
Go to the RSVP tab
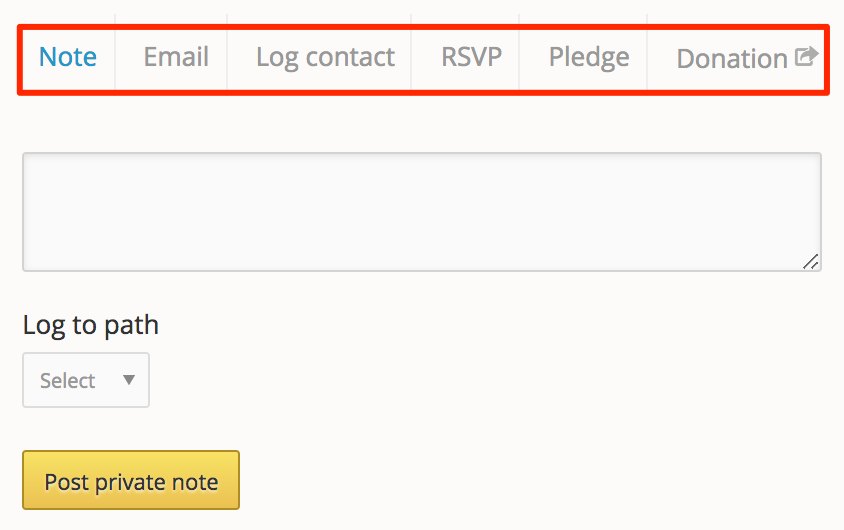(x=471, y=57)
